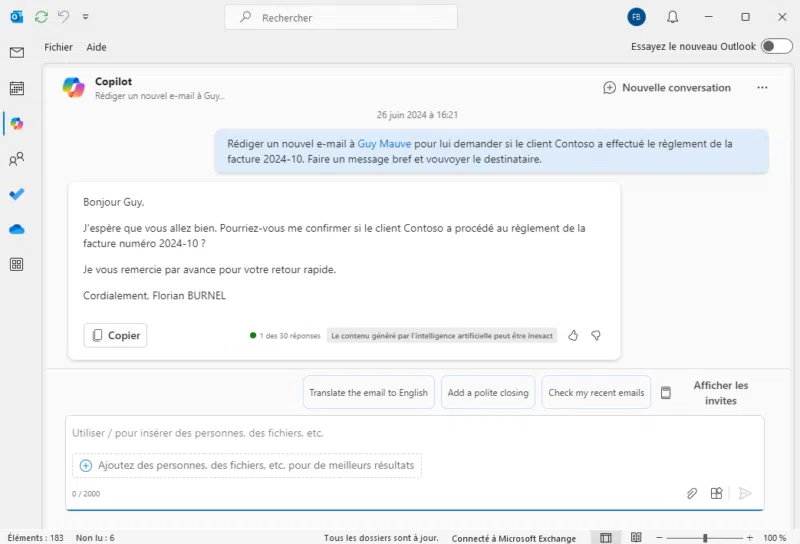The width and height of the screenshot is (800, 544).
Task: Click Afficher les invites button
Action: pos(720,393)
